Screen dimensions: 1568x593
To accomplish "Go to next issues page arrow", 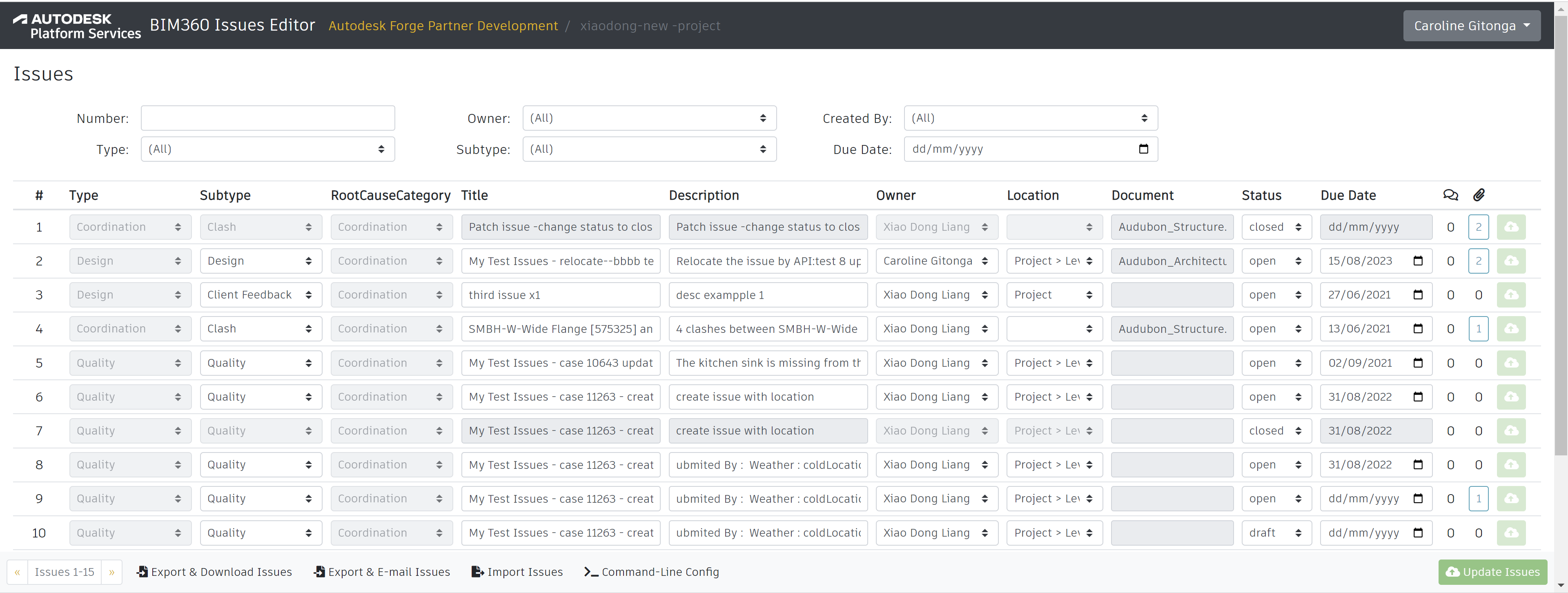I will pos(111,572).
